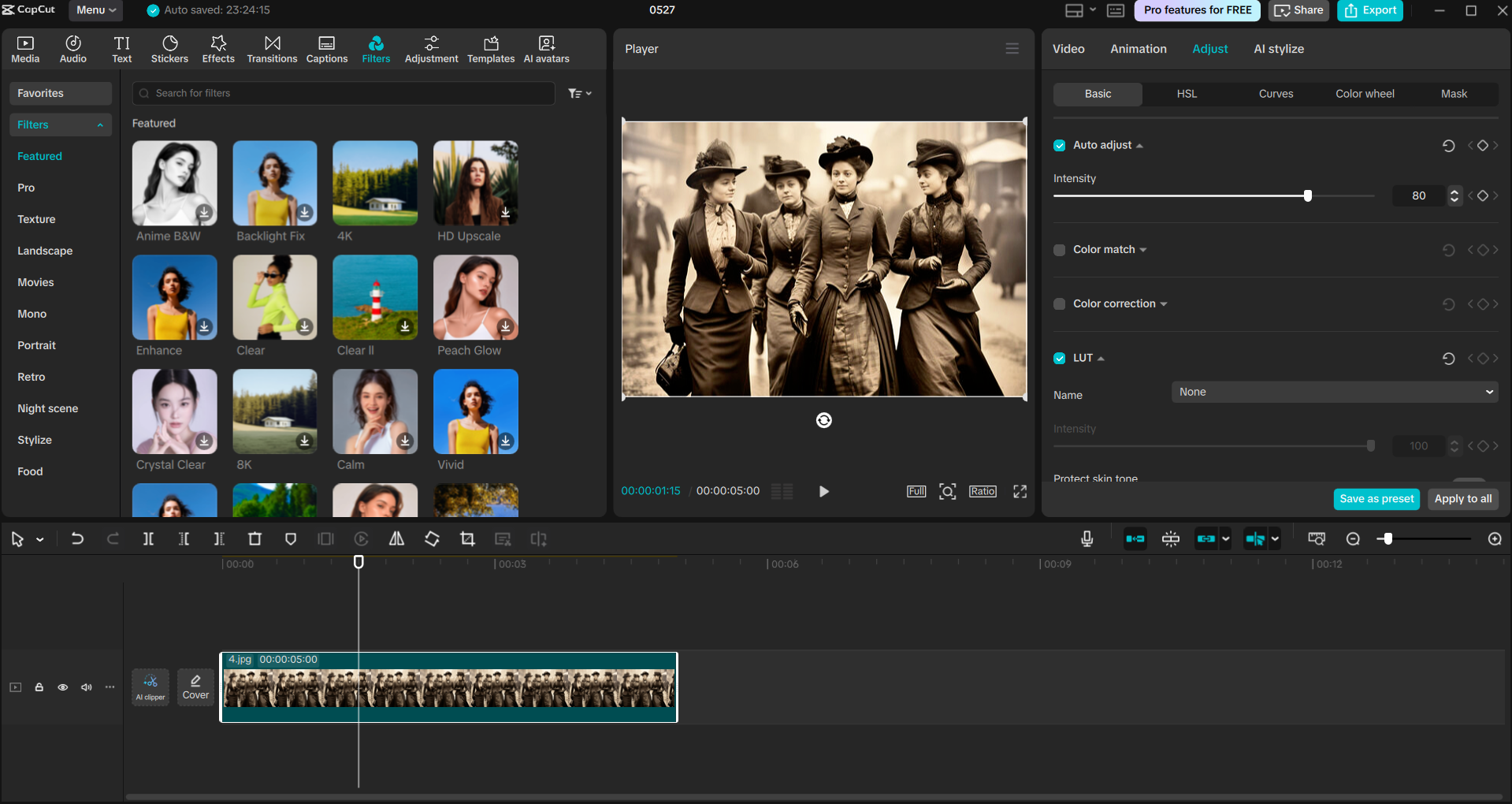Mirror the clip horizontally
The image size is (1512, 804).
(x=396, y=539)
